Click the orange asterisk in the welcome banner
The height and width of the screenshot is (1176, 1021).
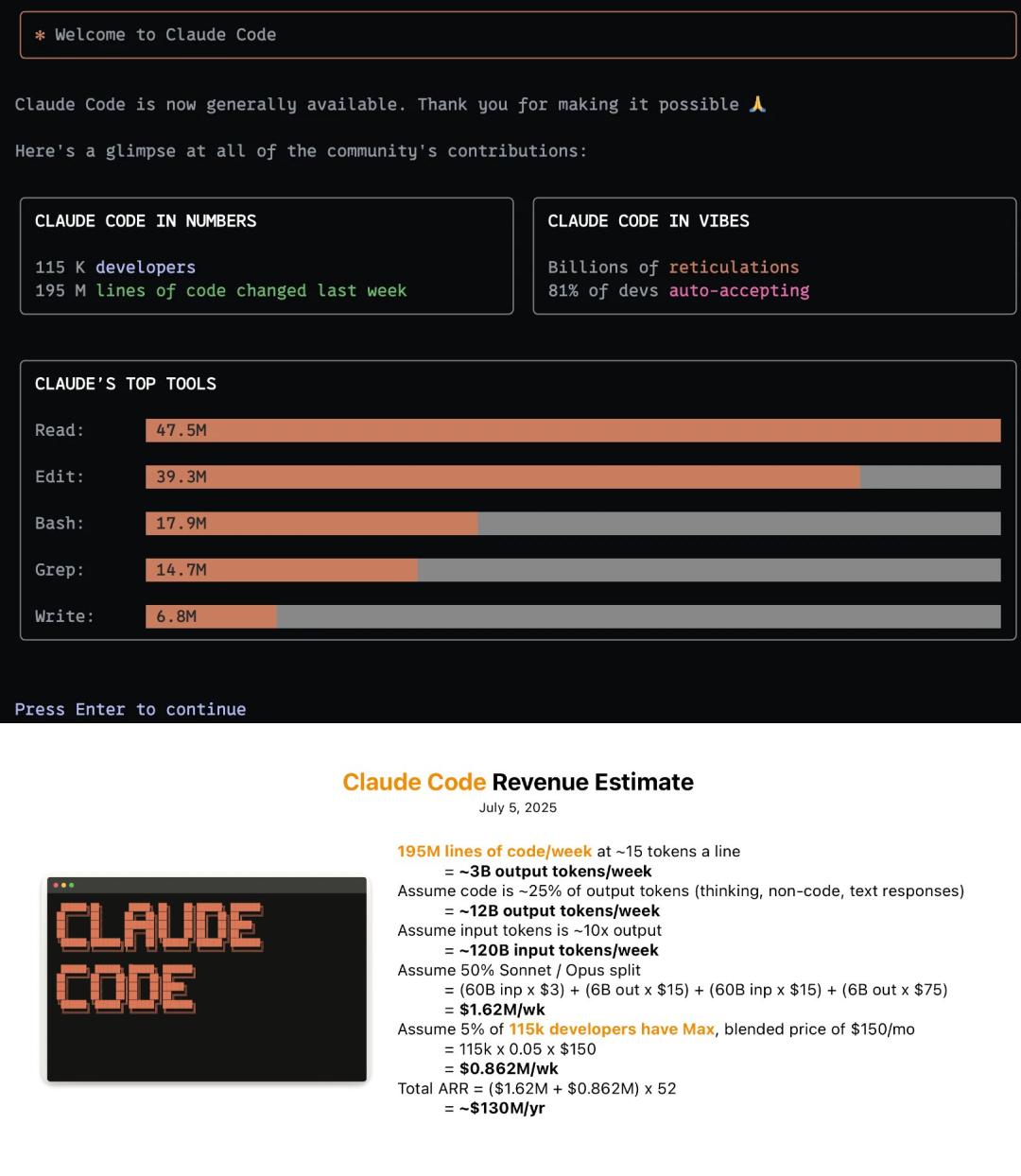coord(40,35)
